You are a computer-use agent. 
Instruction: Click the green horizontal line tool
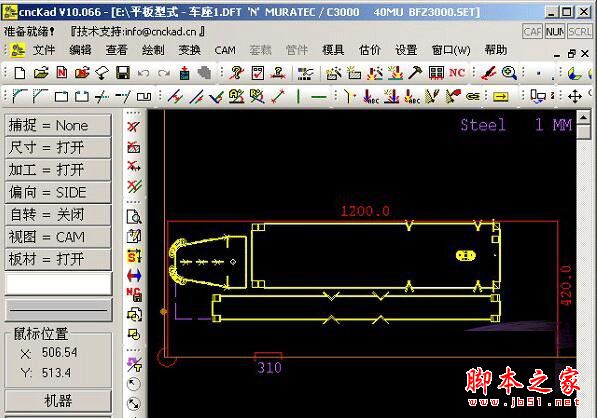tap(319, 97)
